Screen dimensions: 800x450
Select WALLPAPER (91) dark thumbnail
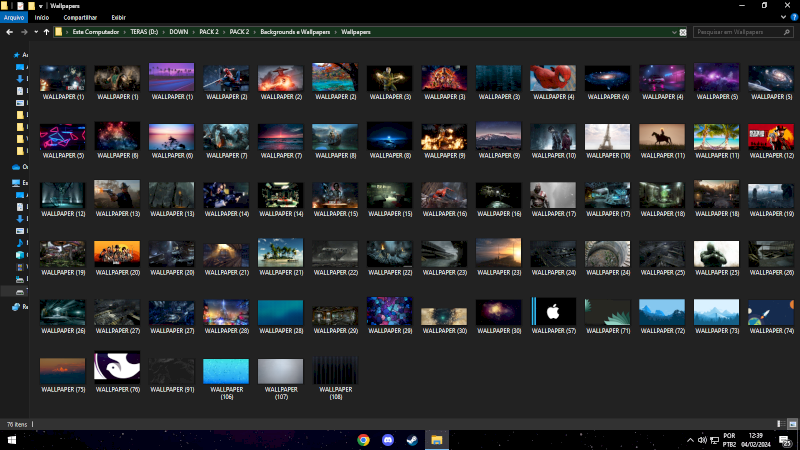click(171, 370)
